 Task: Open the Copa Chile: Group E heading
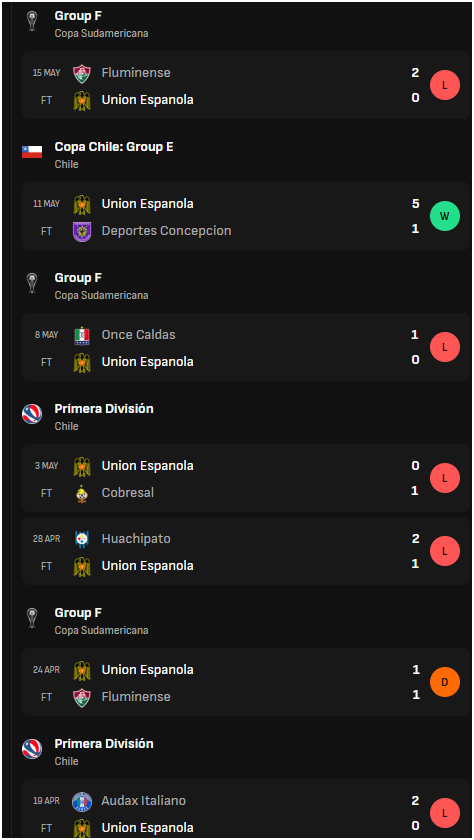[114, 147]
